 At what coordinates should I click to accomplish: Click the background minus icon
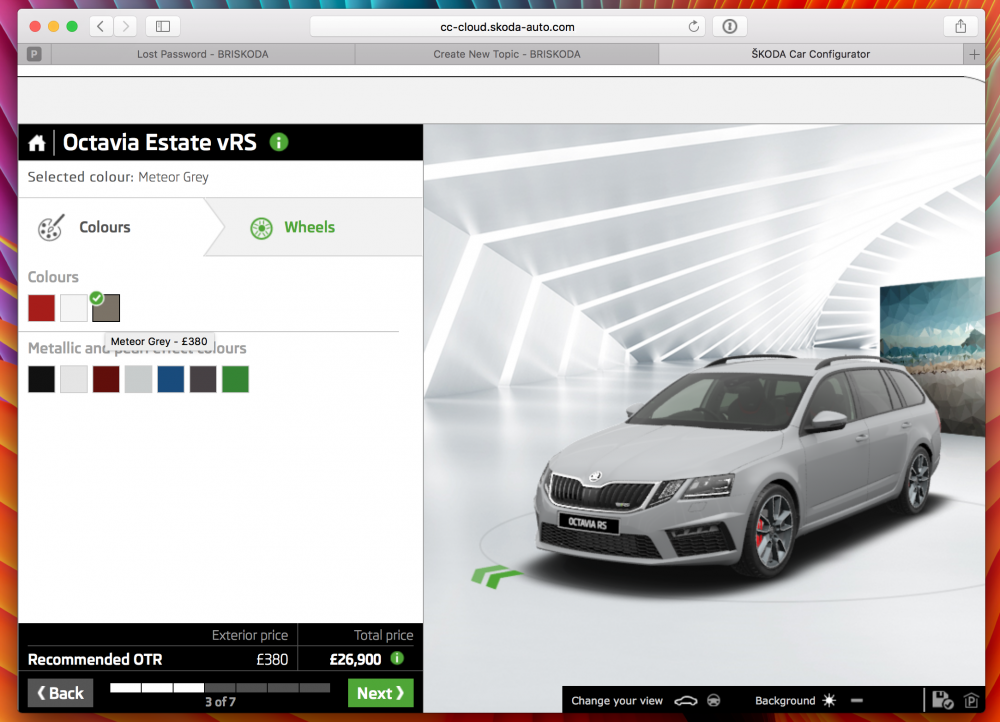tap(857, 700)
